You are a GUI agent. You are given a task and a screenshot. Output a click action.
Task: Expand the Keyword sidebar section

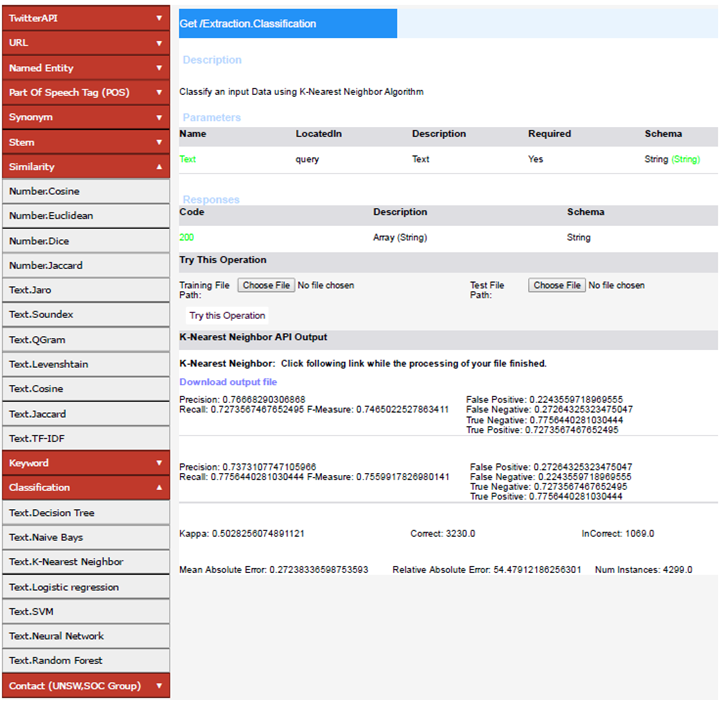click(x=85, y=463)
